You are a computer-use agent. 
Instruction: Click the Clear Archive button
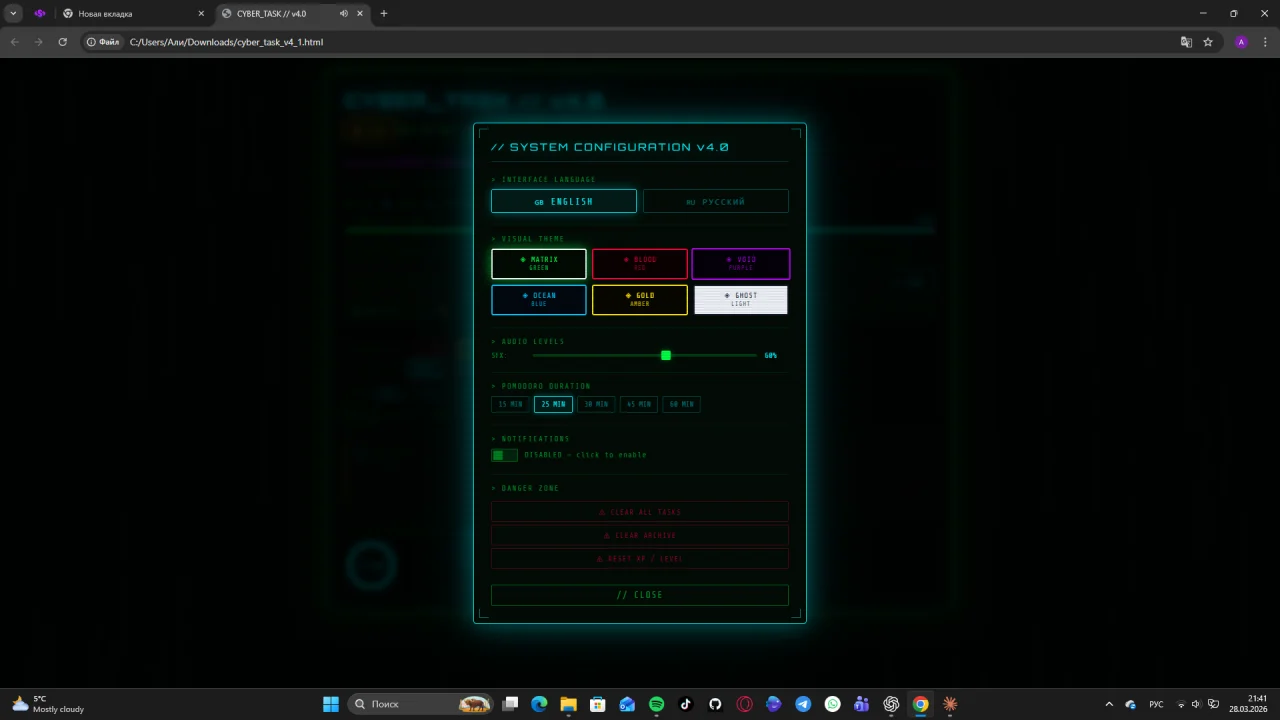[640, 535]
